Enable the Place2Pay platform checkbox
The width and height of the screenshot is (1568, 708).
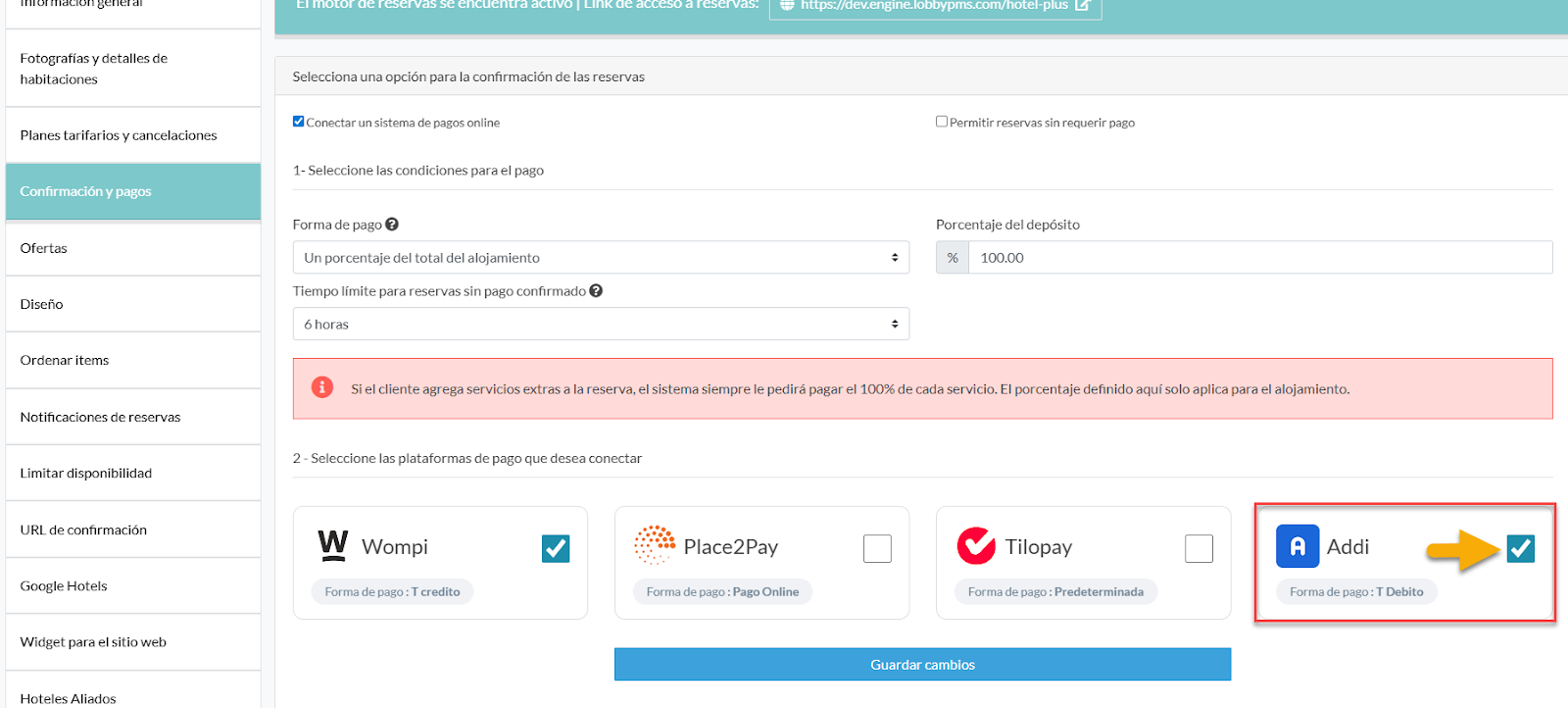point(877,548)
